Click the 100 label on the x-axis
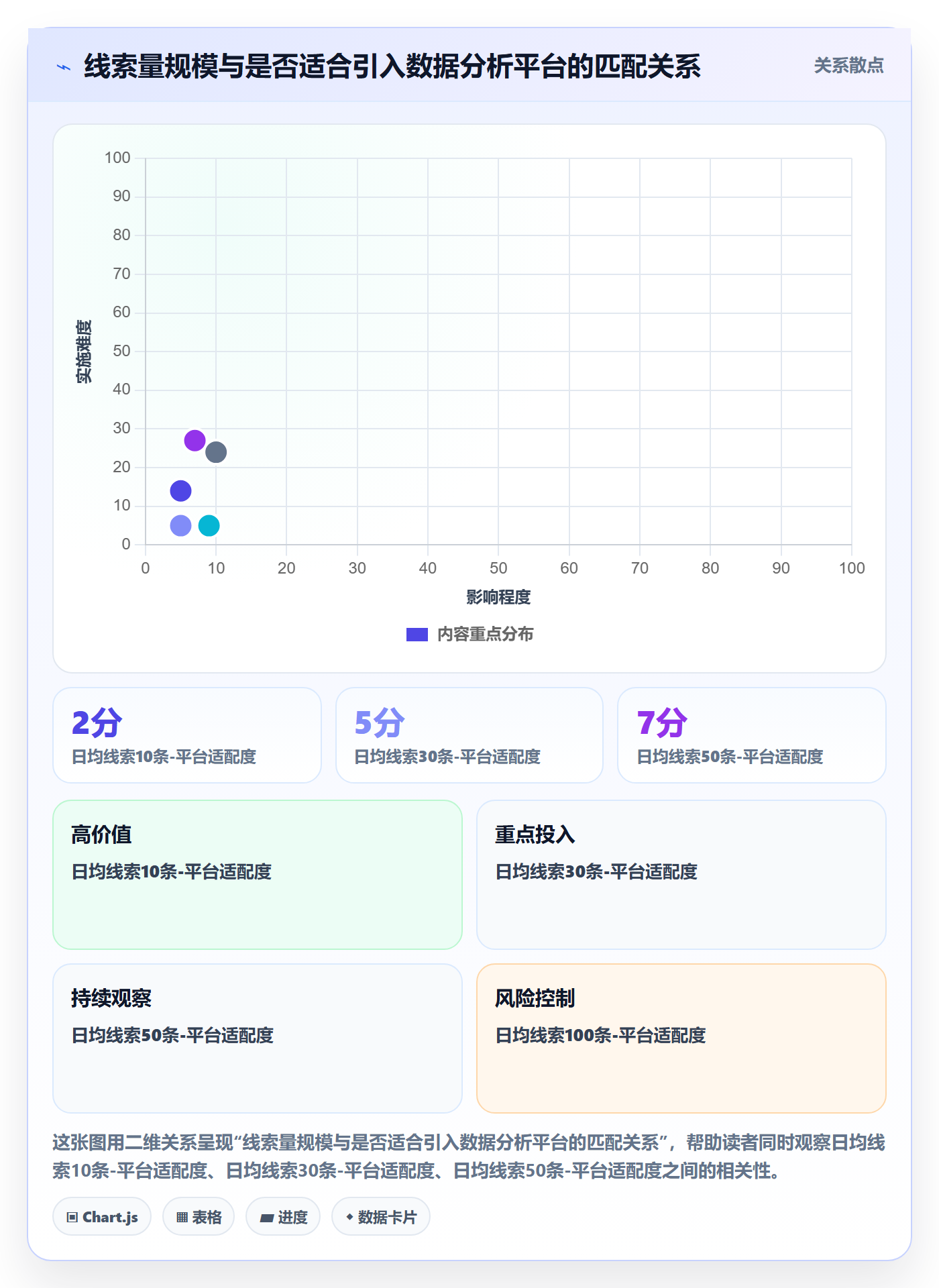939x1288 pixels. coord(852,568)
